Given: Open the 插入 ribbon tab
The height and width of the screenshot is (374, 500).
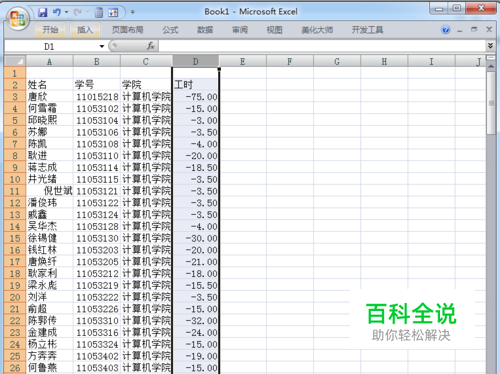Looking at the screenshot, I should coord(85,30).
